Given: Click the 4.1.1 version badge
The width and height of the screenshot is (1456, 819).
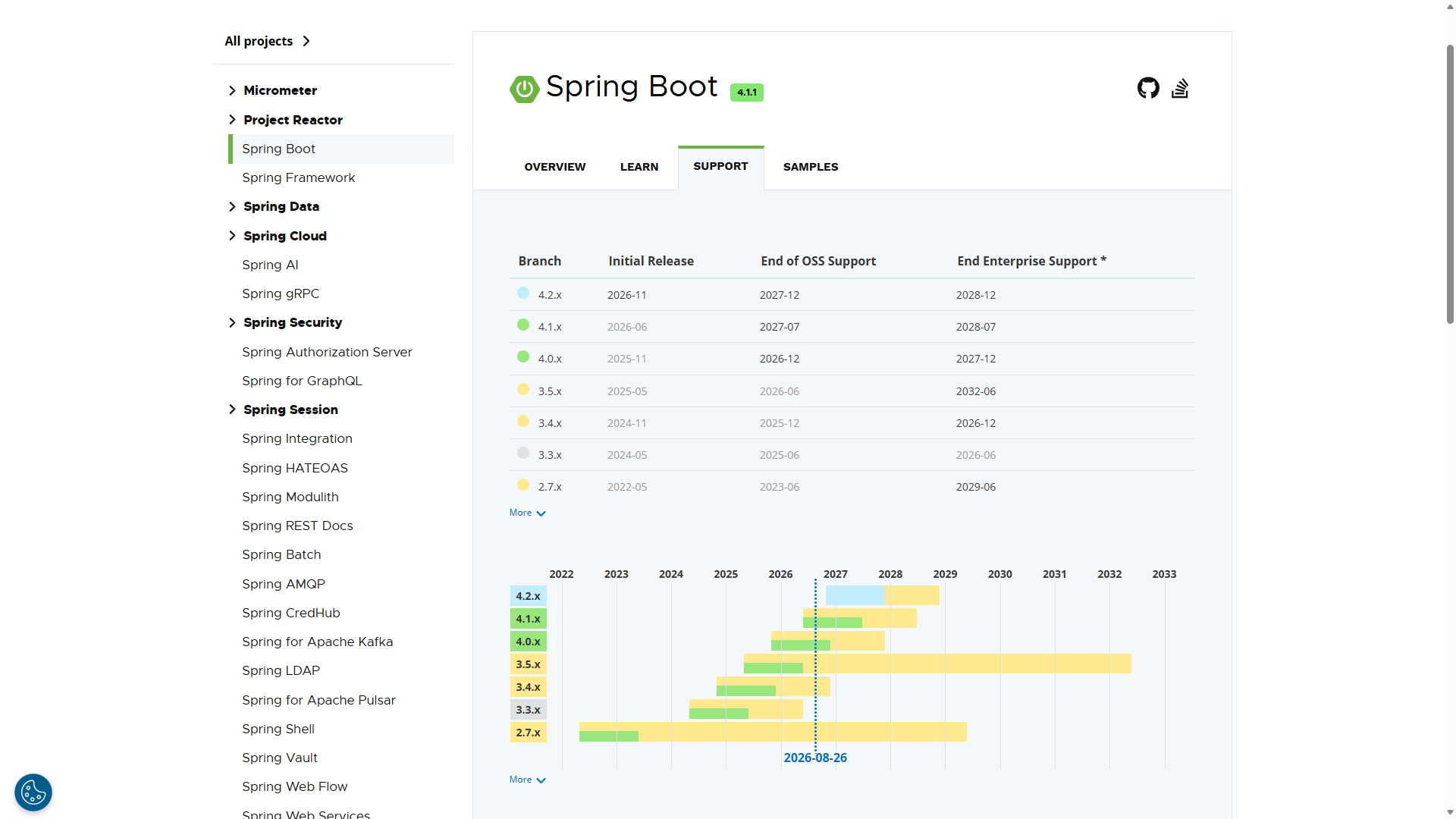Looking at the screenshot, I should 746,93.
